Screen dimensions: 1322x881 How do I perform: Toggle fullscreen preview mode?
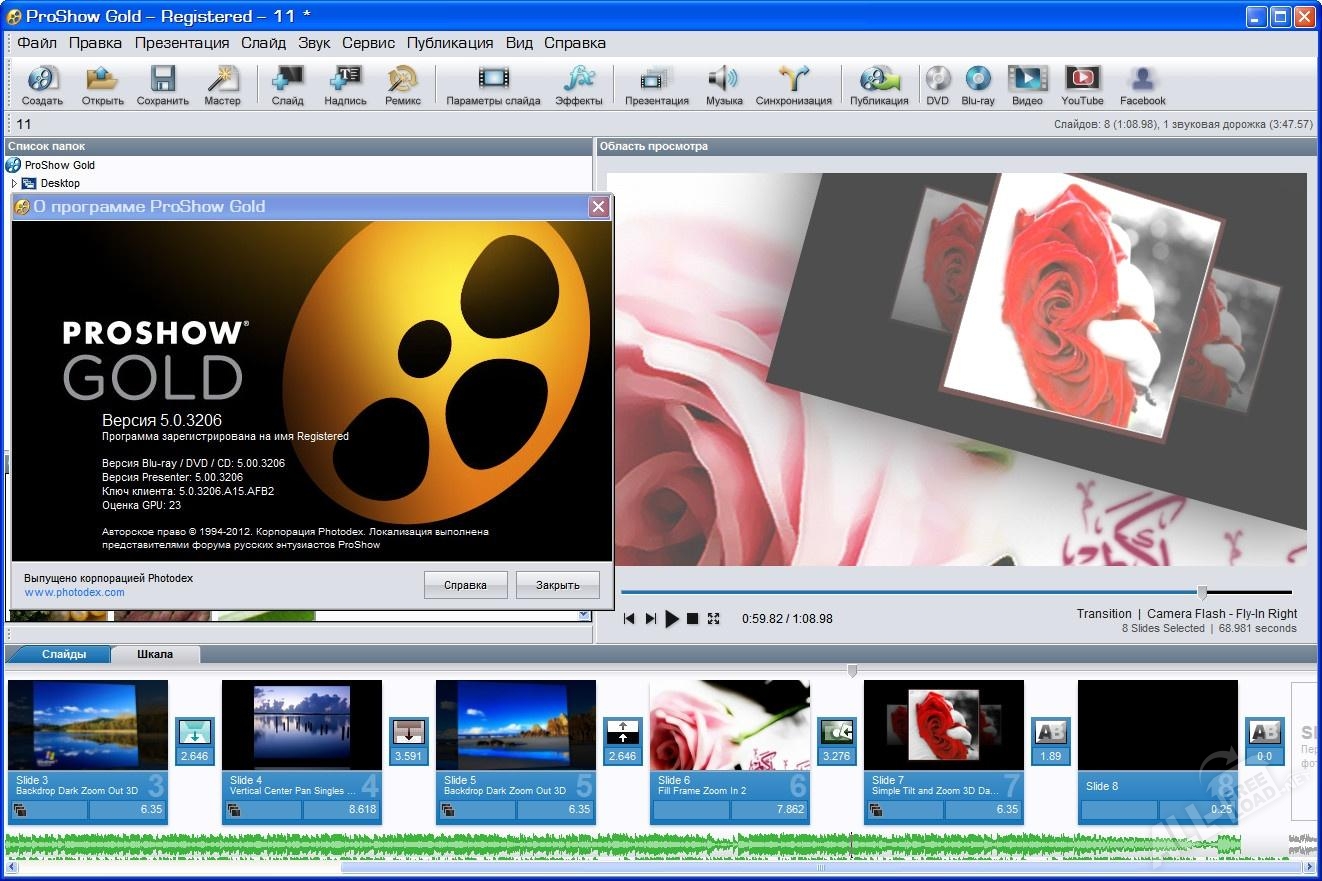click(x=713, y=619)
